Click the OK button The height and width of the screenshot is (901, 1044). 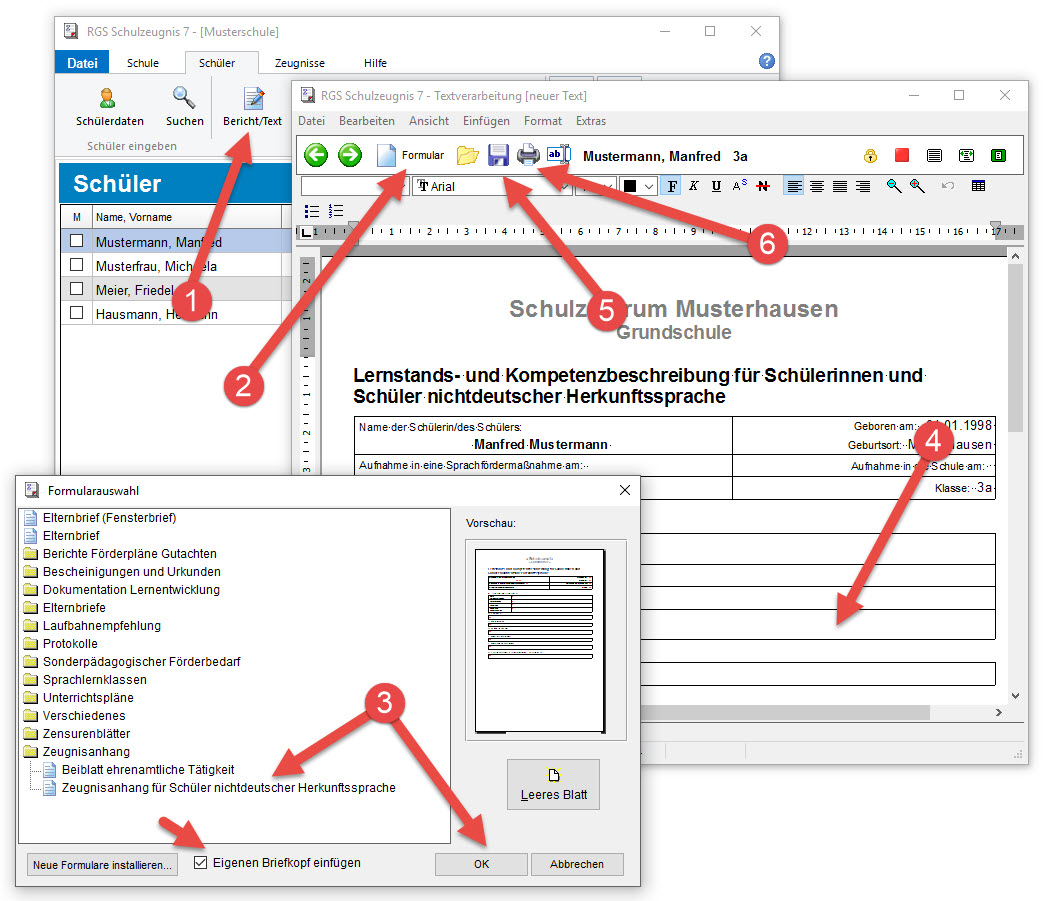point(481,864)
